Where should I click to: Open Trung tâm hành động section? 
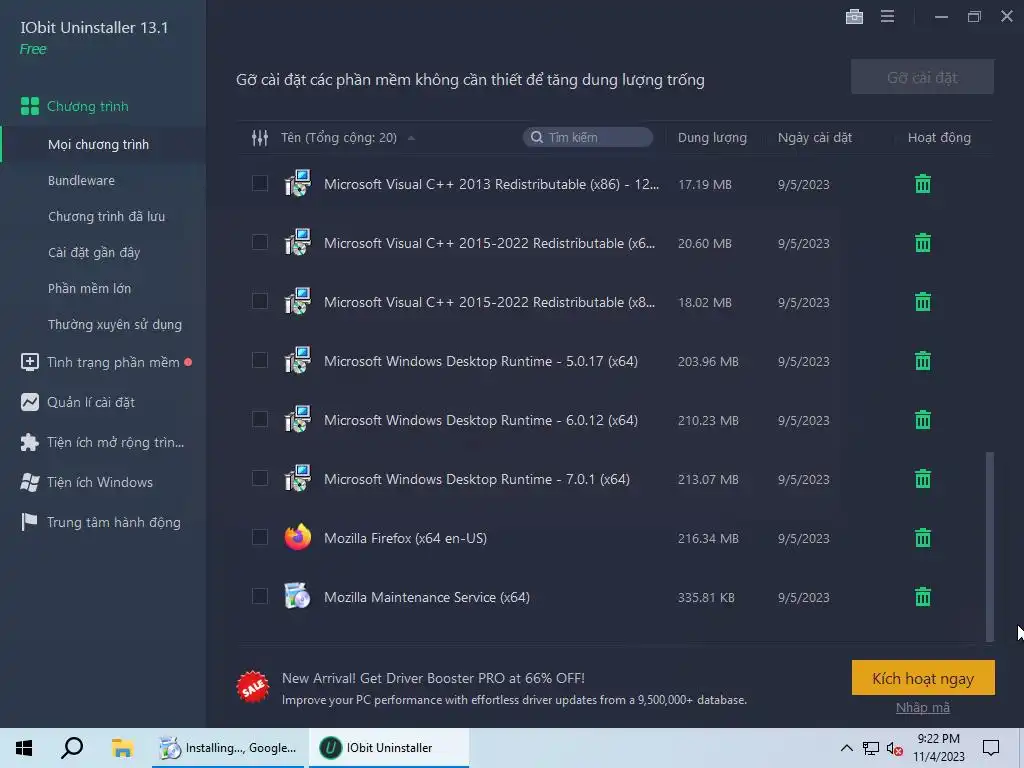(103, 522)
